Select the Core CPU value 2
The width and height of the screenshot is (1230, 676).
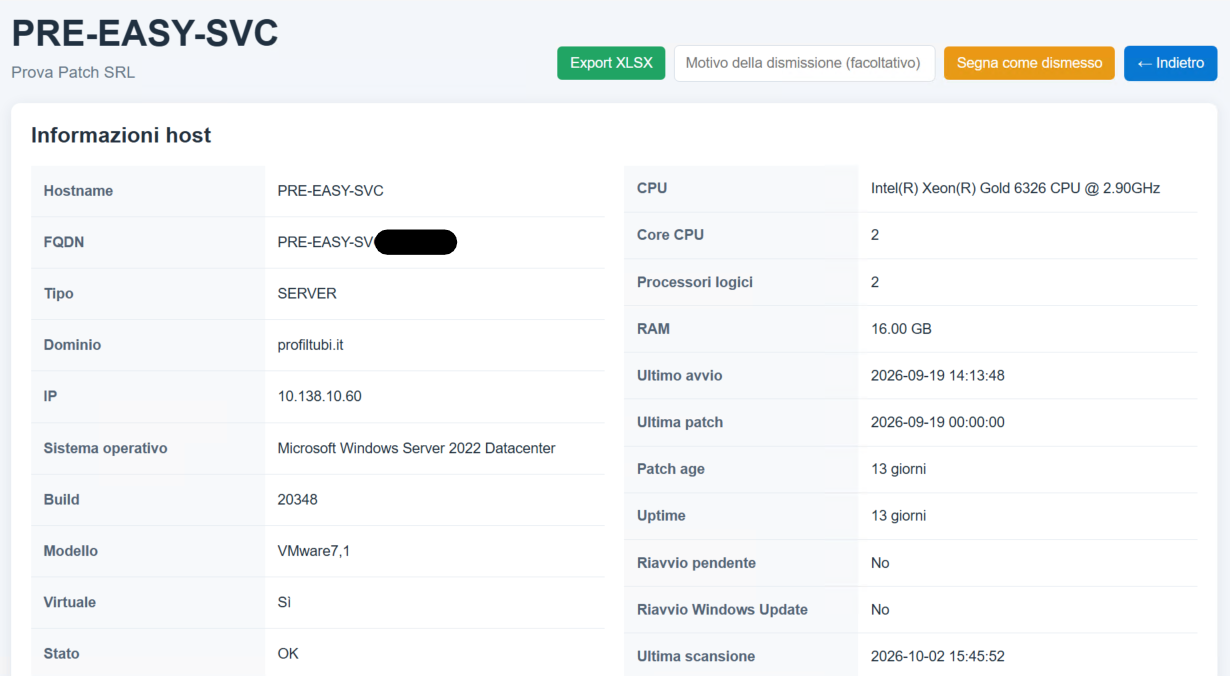(875, 235)
